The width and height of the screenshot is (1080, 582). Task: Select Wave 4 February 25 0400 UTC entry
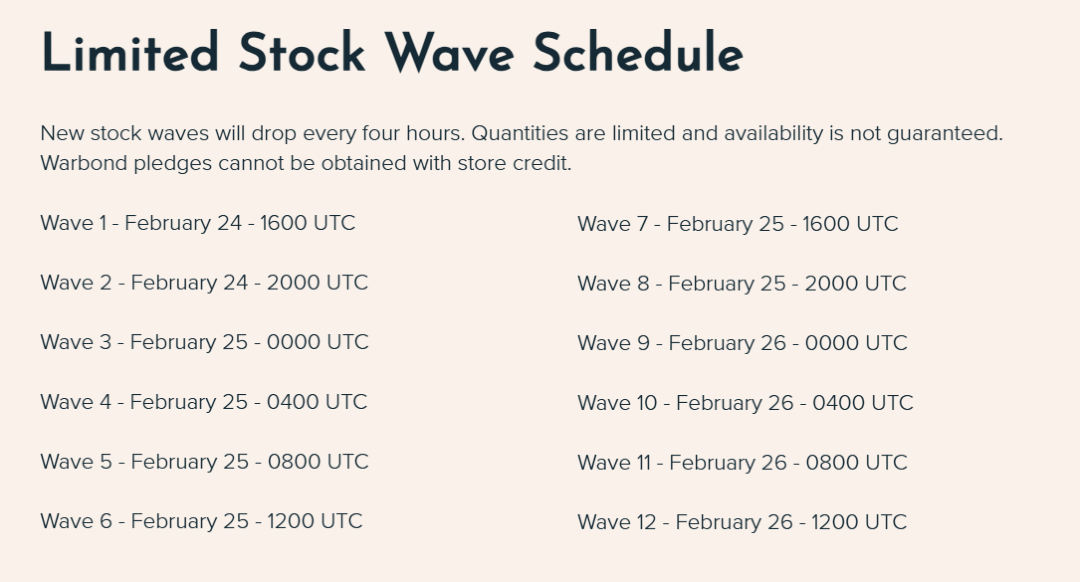click(204, 402)
